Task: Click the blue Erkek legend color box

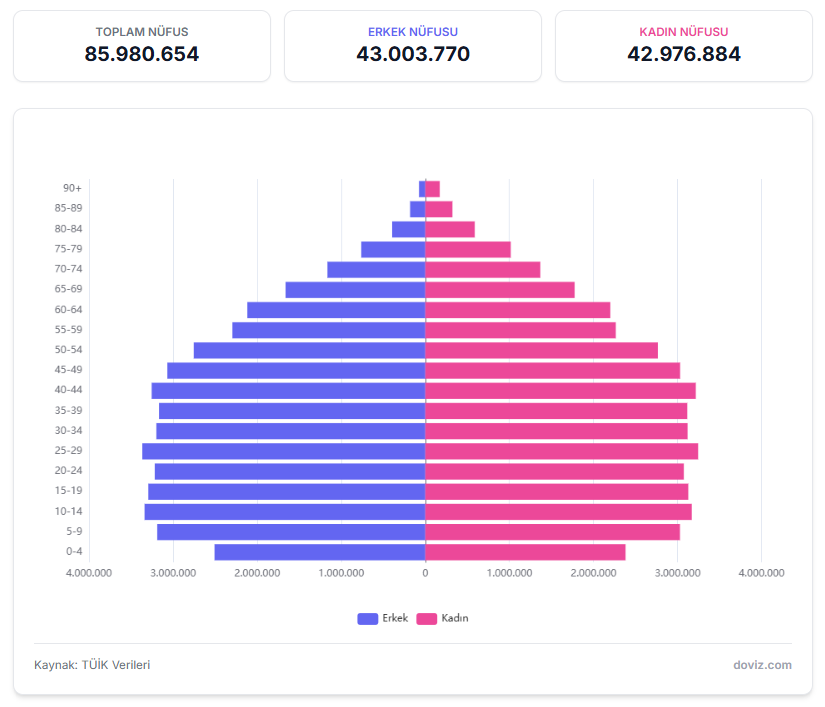Action: (367, 618)
